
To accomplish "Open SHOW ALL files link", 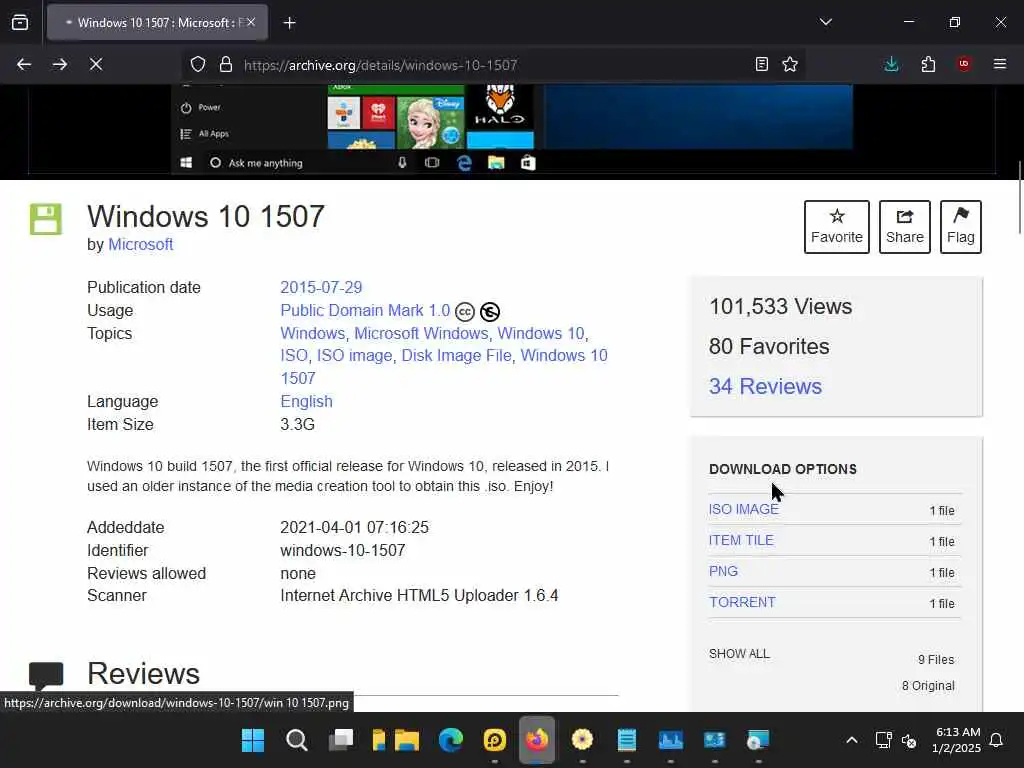I will click(x=739, y=654).
